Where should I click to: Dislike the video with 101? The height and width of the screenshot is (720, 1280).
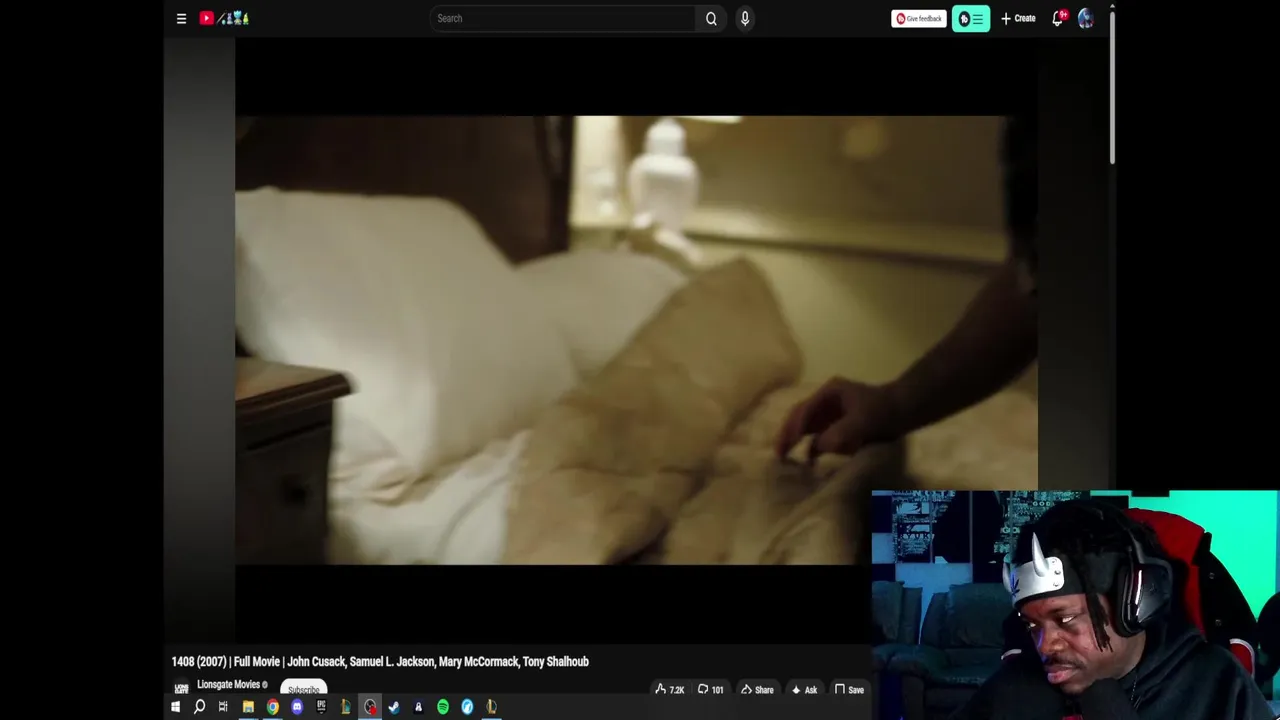[710, 689]
